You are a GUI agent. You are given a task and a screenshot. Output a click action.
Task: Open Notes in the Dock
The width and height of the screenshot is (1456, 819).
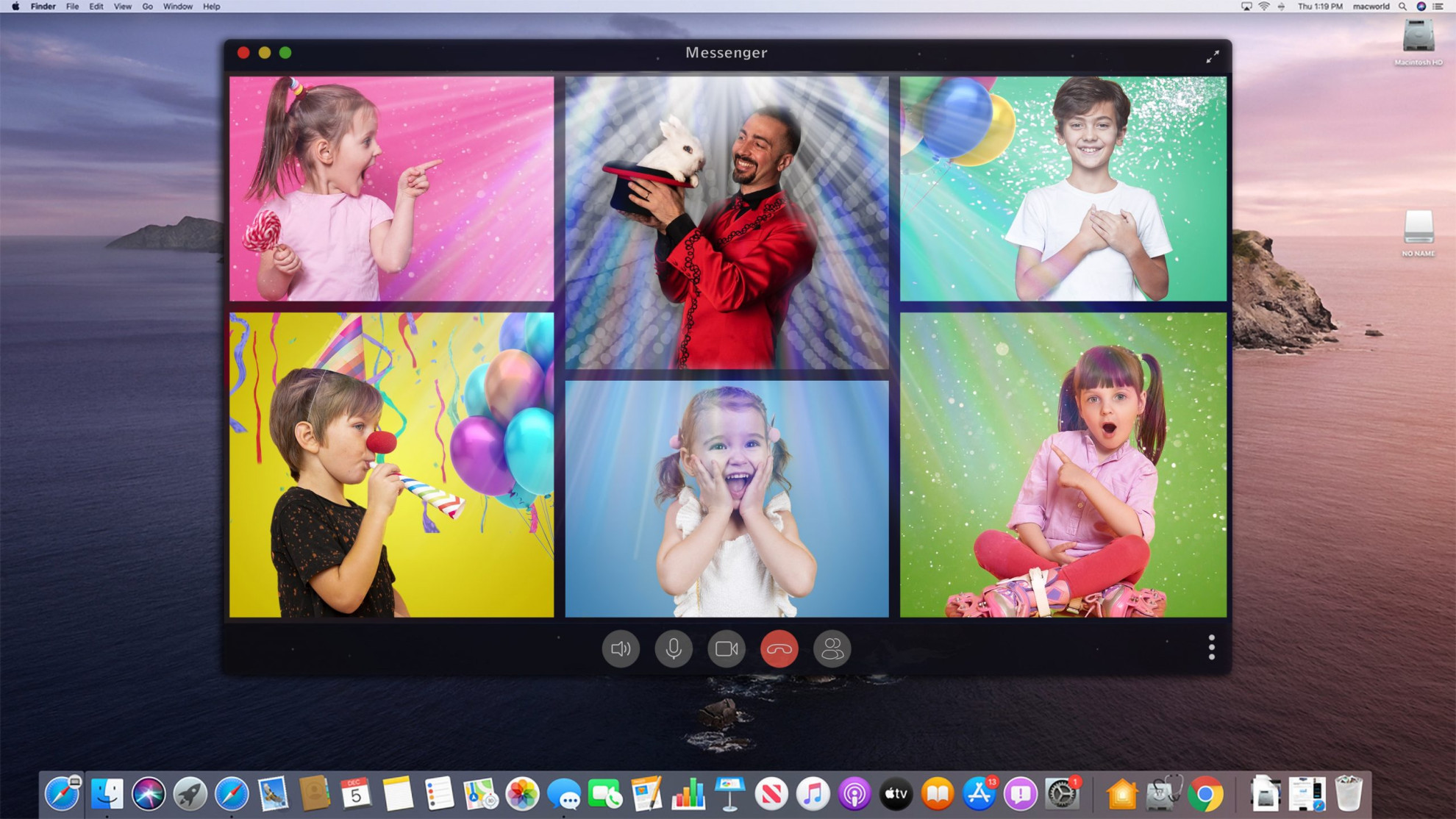[x=398, y=794]
